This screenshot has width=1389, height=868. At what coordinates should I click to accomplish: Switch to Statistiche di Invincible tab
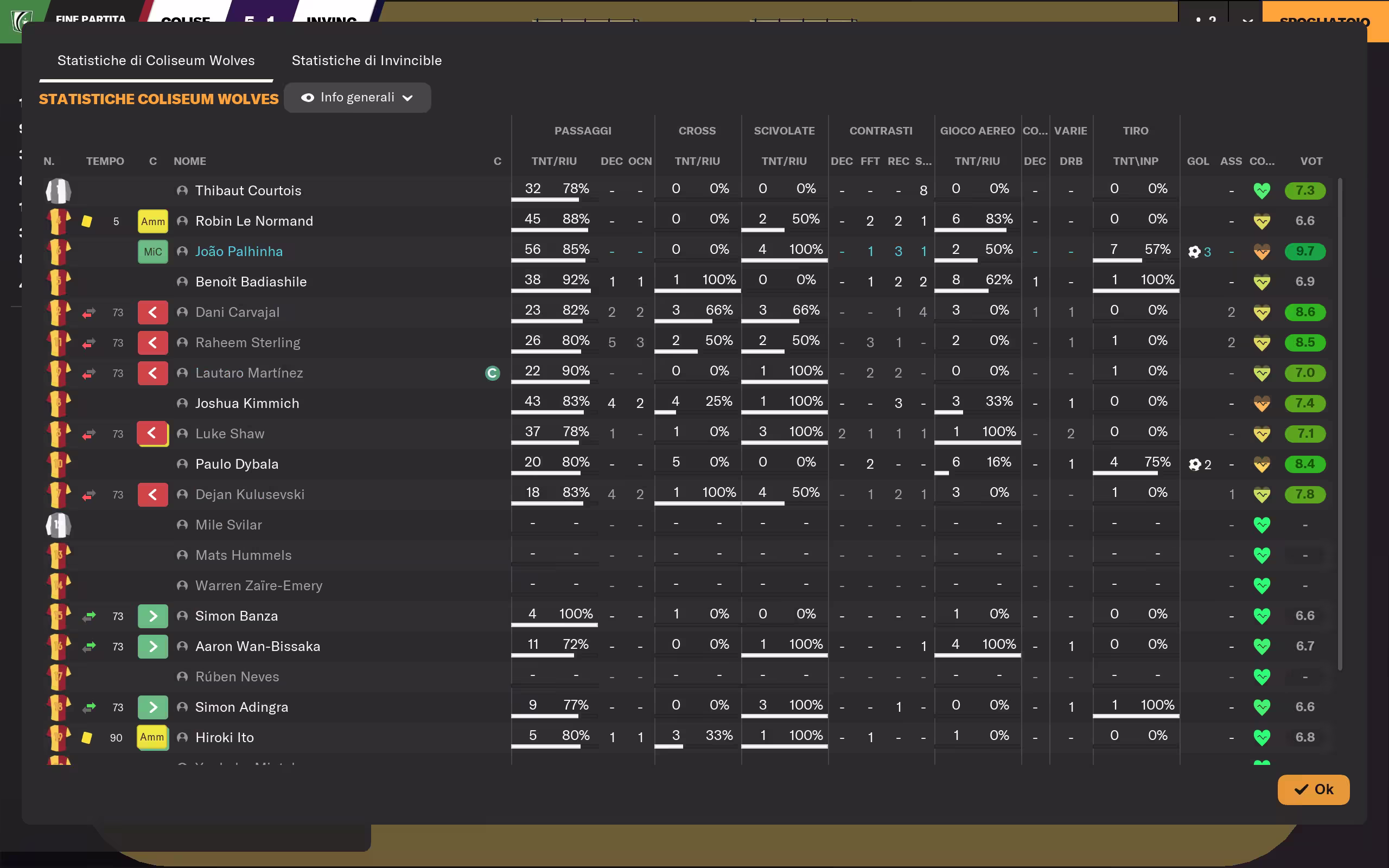[x=366, y=60]
